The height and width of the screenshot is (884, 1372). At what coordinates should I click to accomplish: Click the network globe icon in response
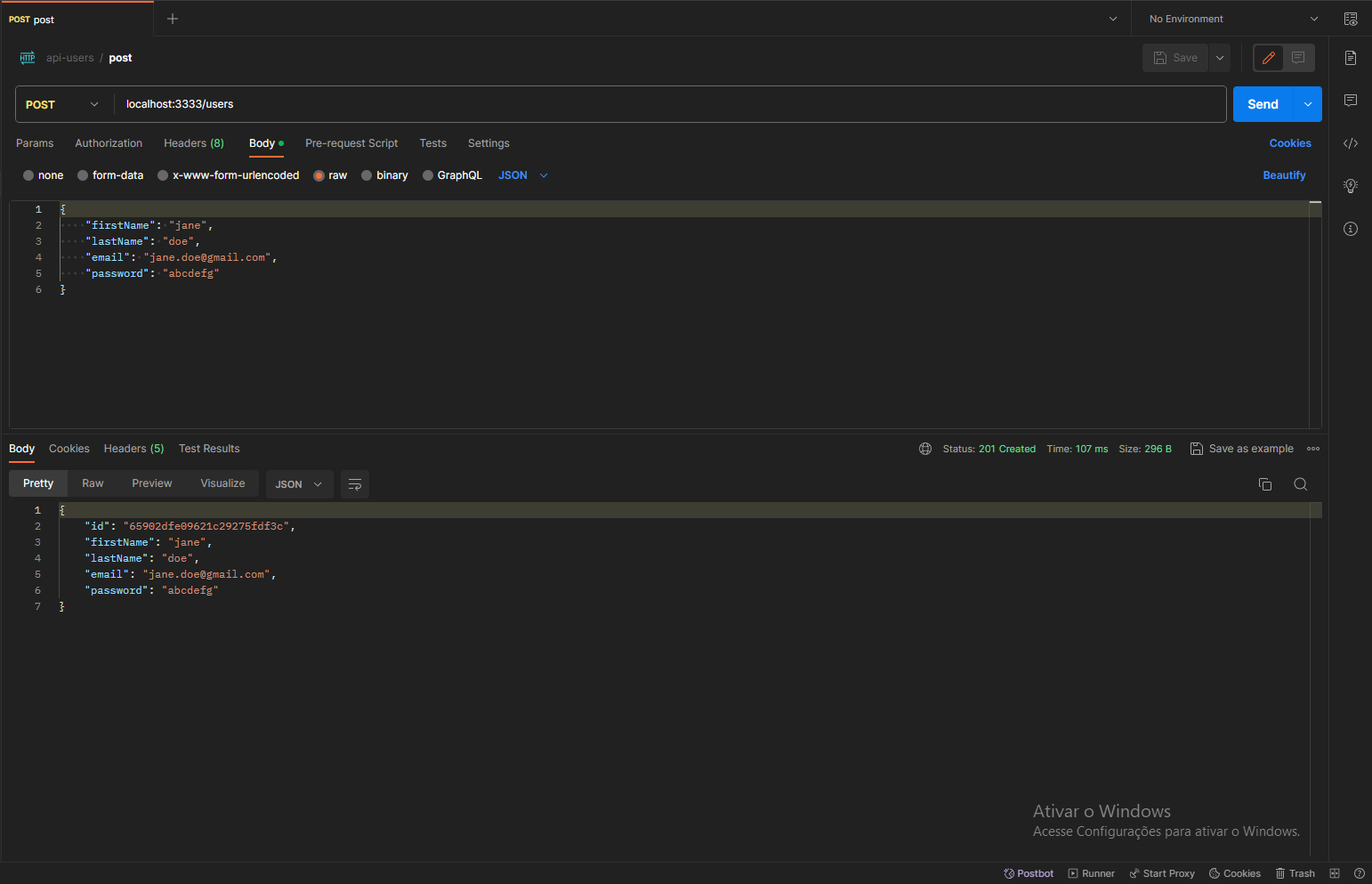(x=925, y=449)
